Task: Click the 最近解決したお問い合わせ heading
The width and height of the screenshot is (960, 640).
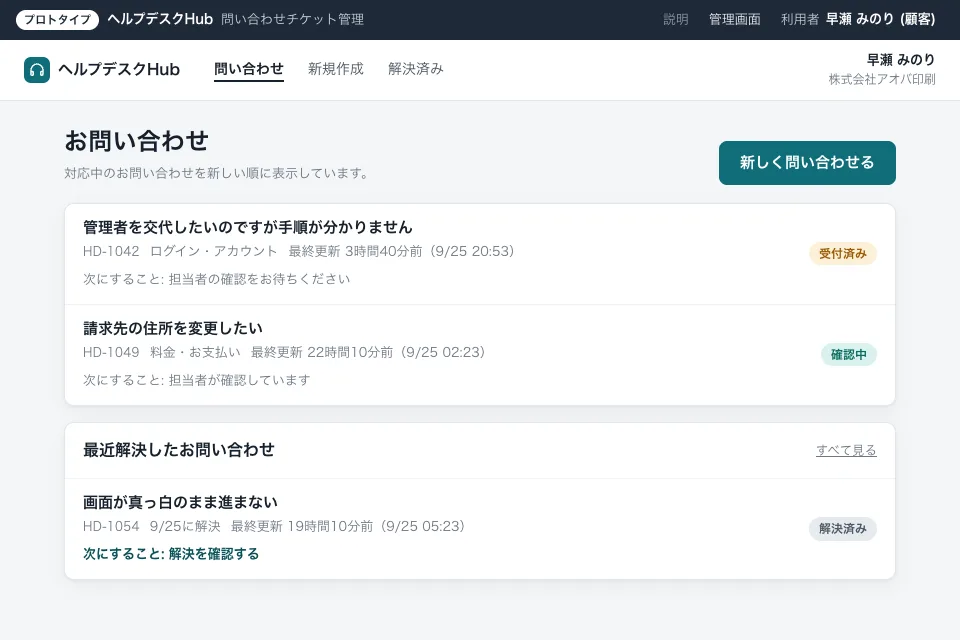Action: (x=179, y=450)
